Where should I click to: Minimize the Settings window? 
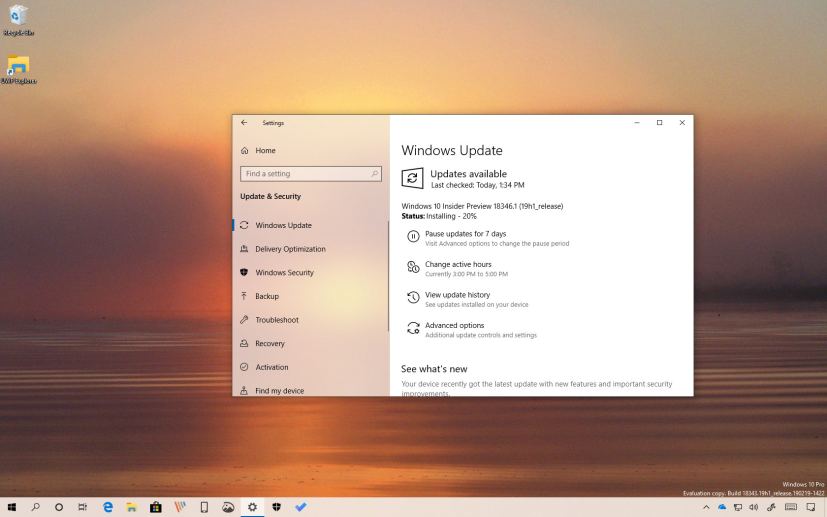pyautogui.click(x=637, y=122)
